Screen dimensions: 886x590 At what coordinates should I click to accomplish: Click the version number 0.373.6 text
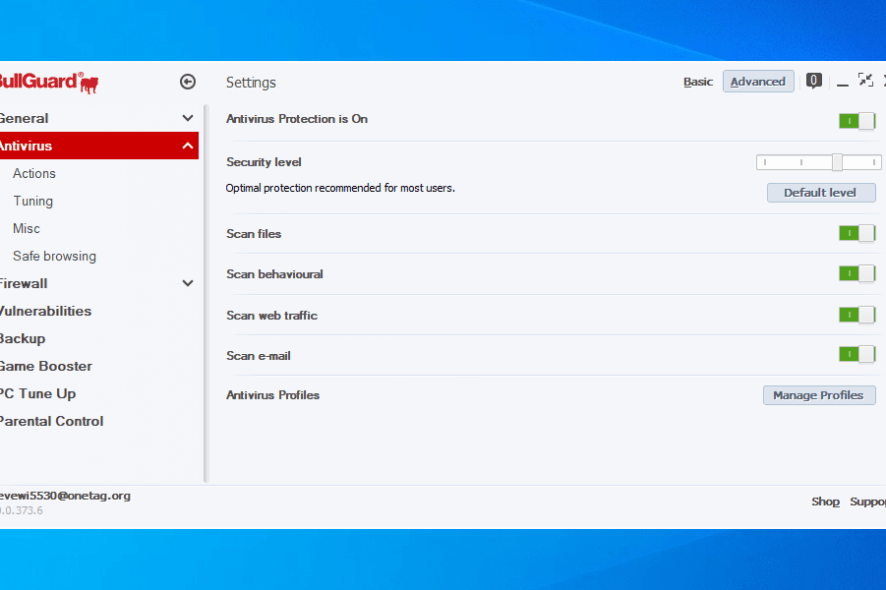[21, 510]
